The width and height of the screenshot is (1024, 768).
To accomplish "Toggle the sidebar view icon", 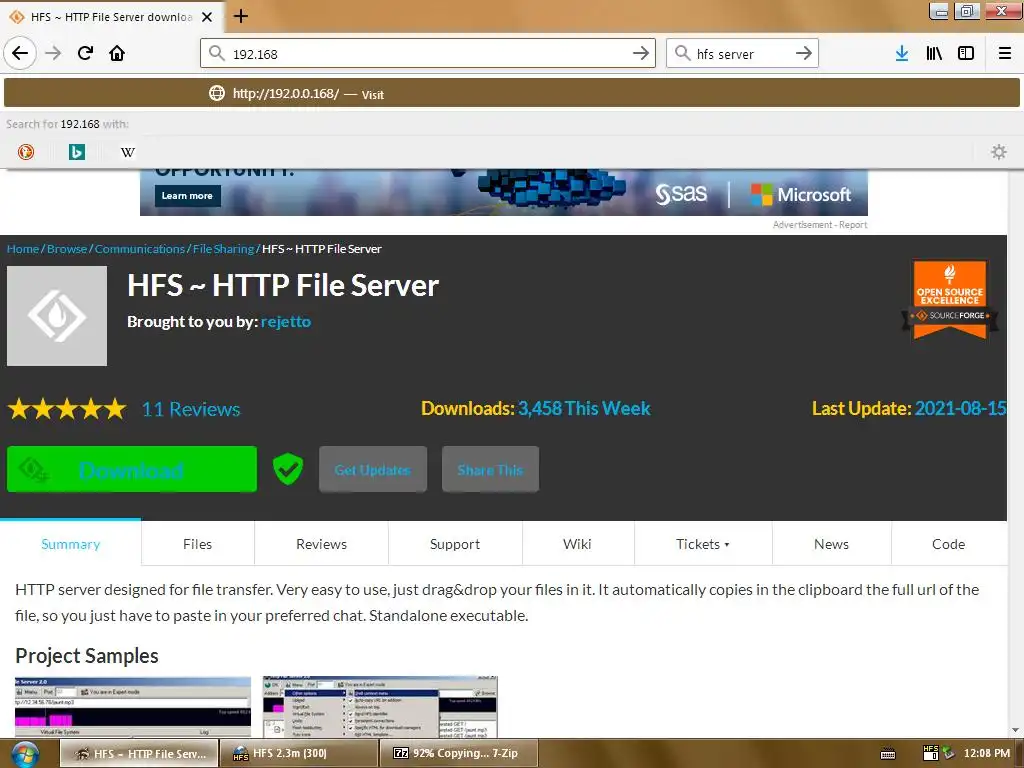I will pyautogui.click(x=966, y=53).
